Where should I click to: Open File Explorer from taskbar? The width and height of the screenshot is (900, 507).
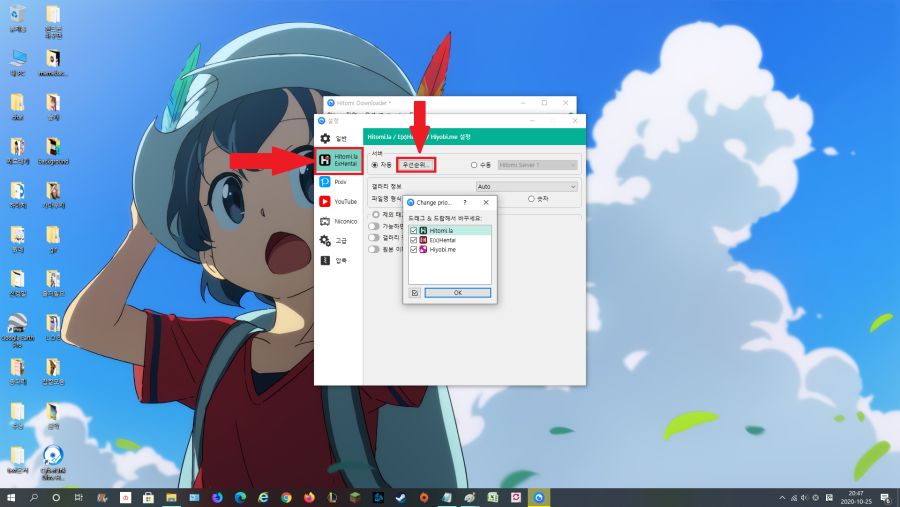(x=171, y=498)
